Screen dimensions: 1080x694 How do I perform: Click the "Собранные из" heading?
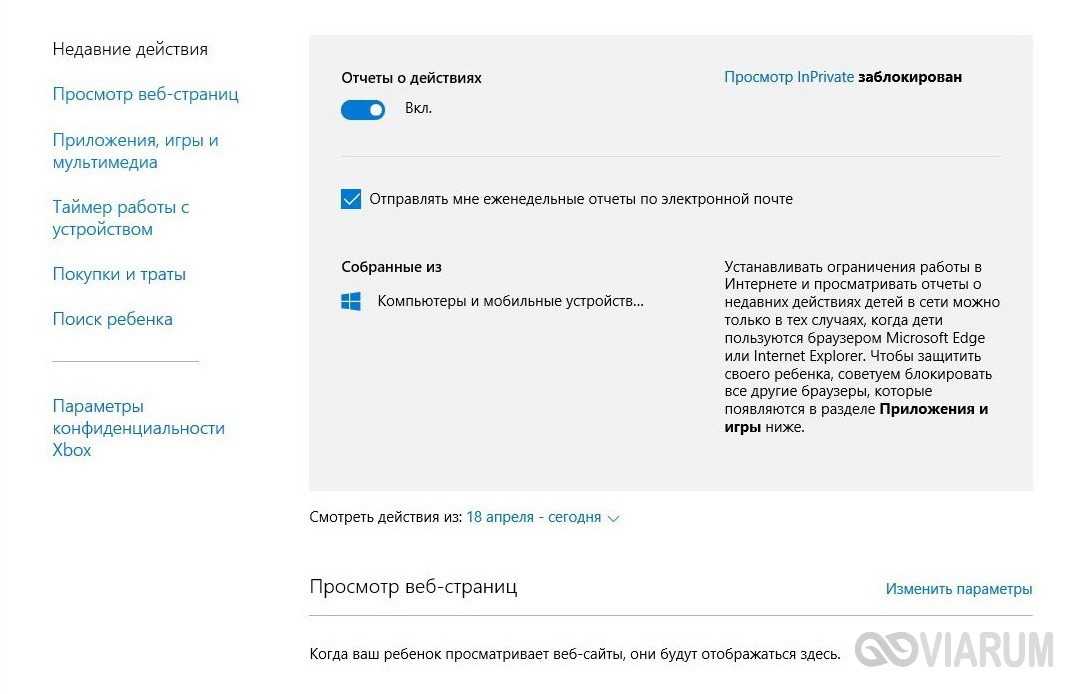[391, 267]
